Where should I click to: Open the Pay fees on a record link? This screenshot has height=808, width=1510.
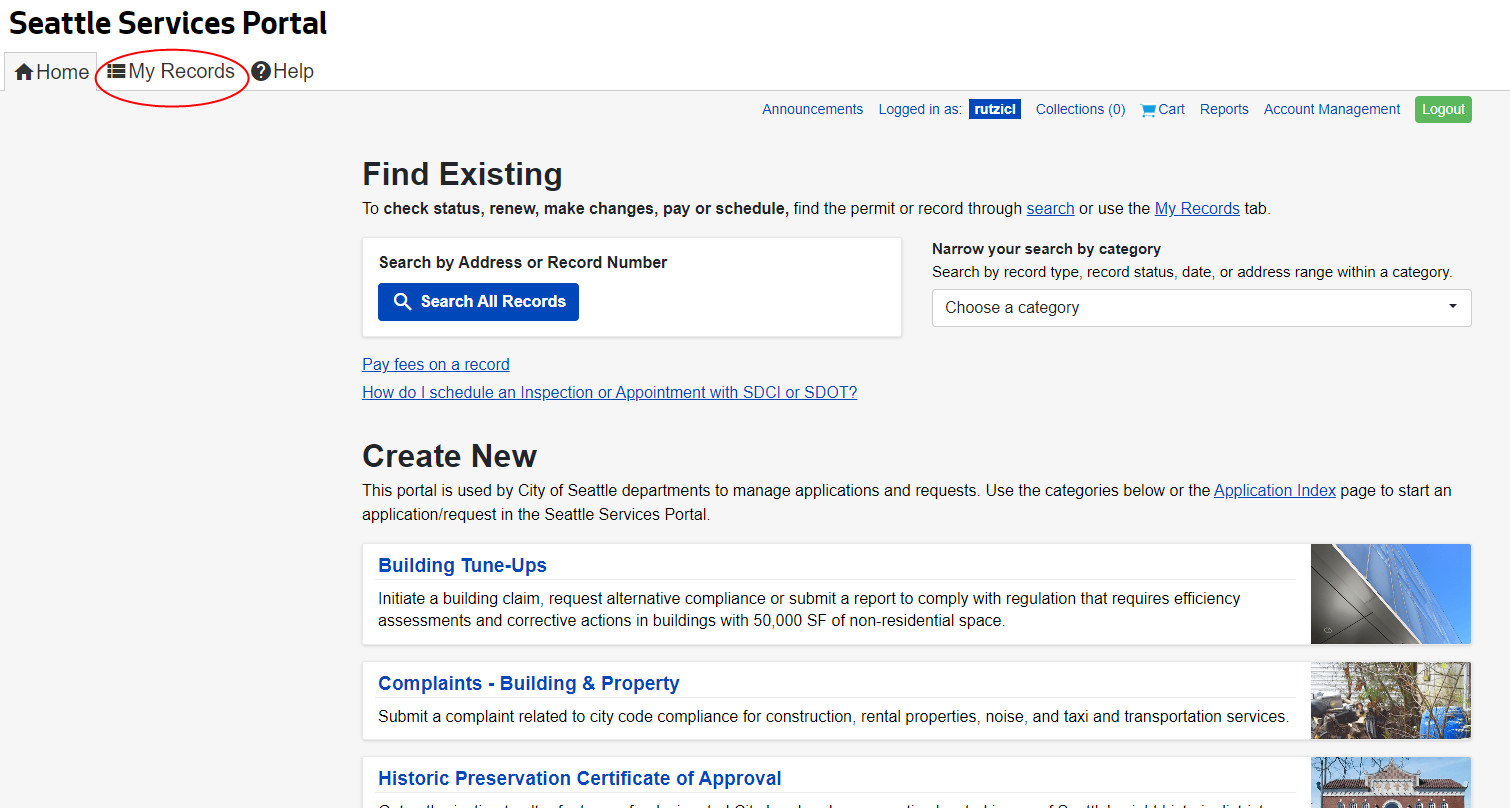(435, 364)
